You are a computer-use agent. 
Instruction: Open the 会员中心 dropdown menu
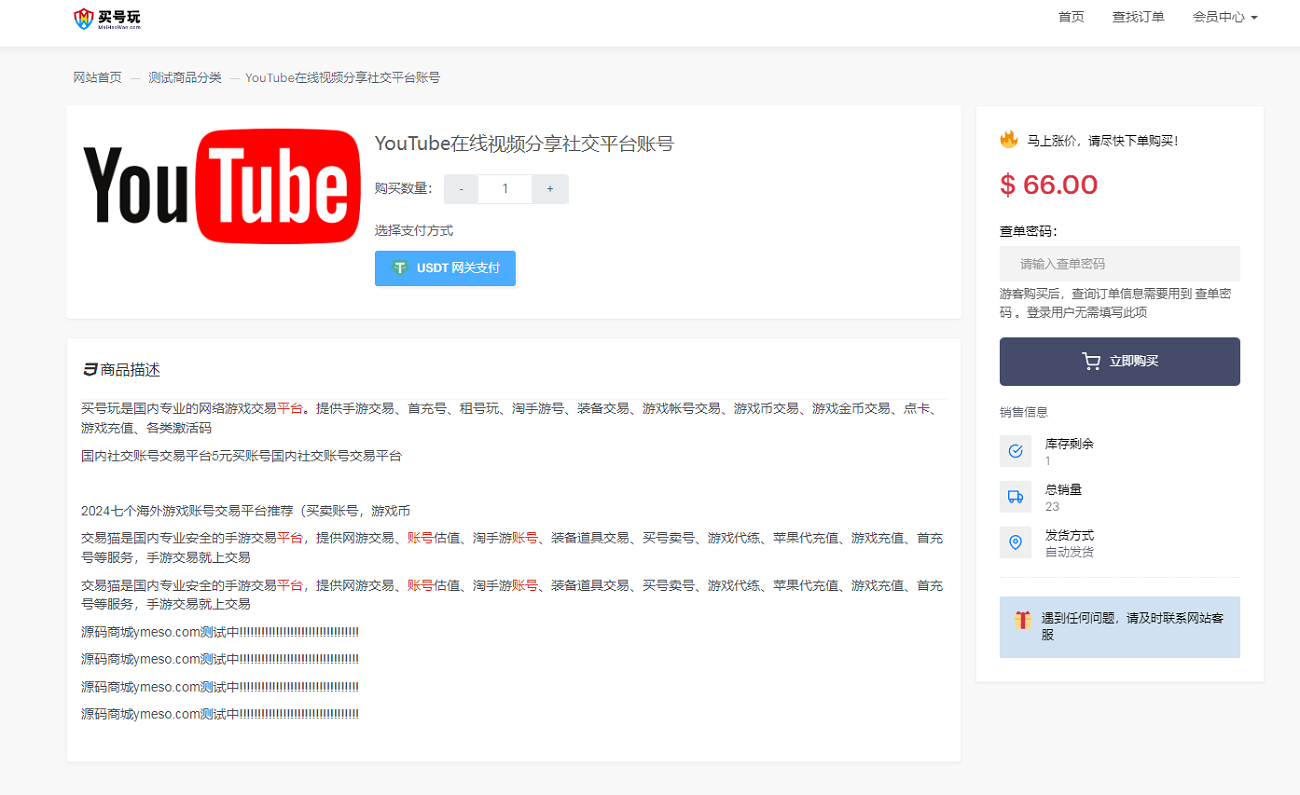pos(1225,17)
